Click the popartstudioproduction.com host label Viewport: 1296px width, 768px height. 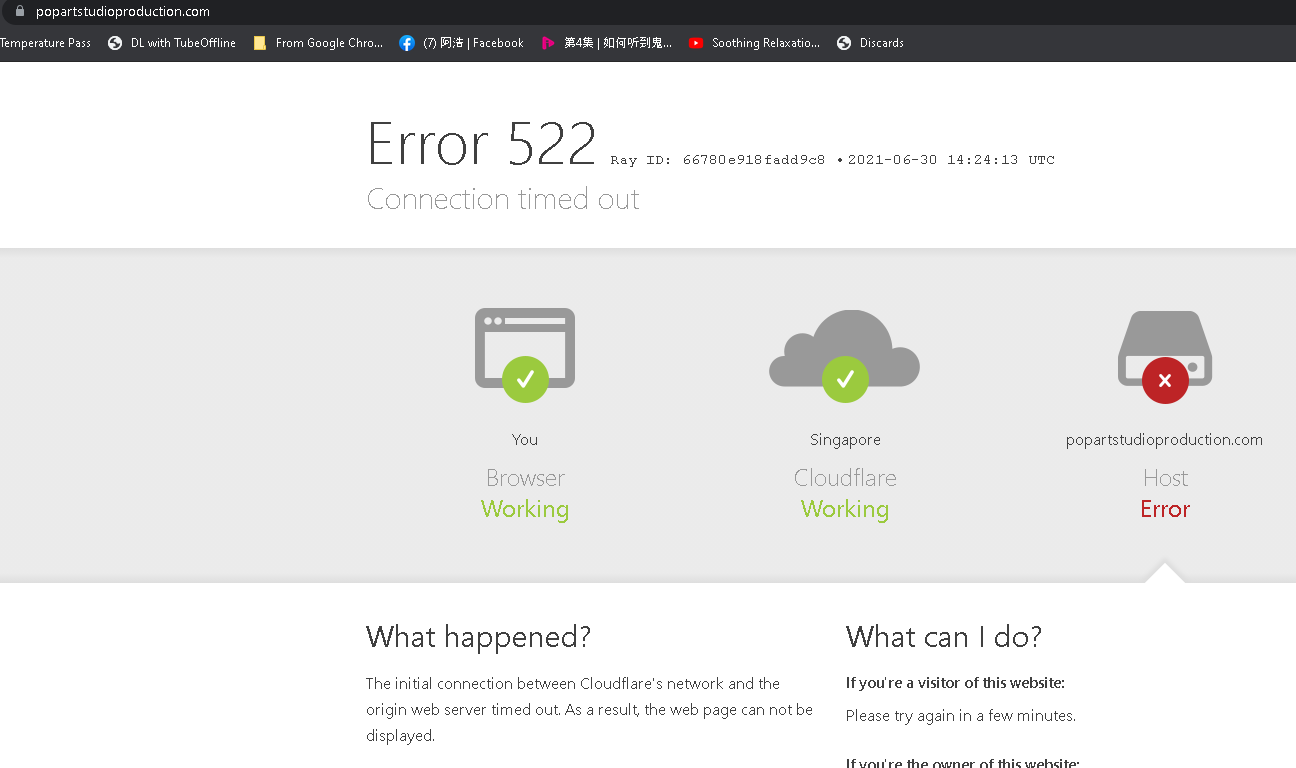point(1164,440)
